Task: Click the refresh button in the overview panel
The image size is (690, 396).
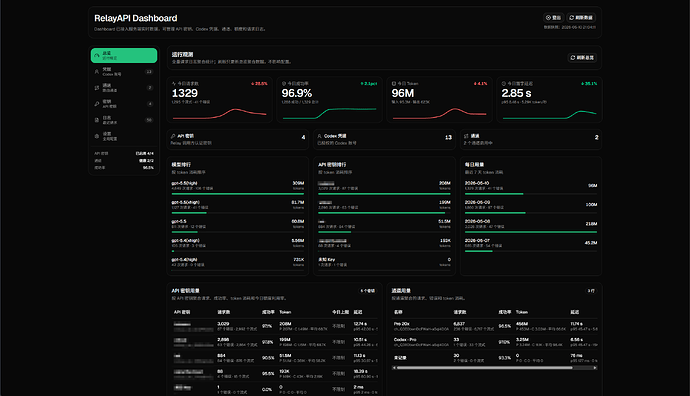Action: 582,58
